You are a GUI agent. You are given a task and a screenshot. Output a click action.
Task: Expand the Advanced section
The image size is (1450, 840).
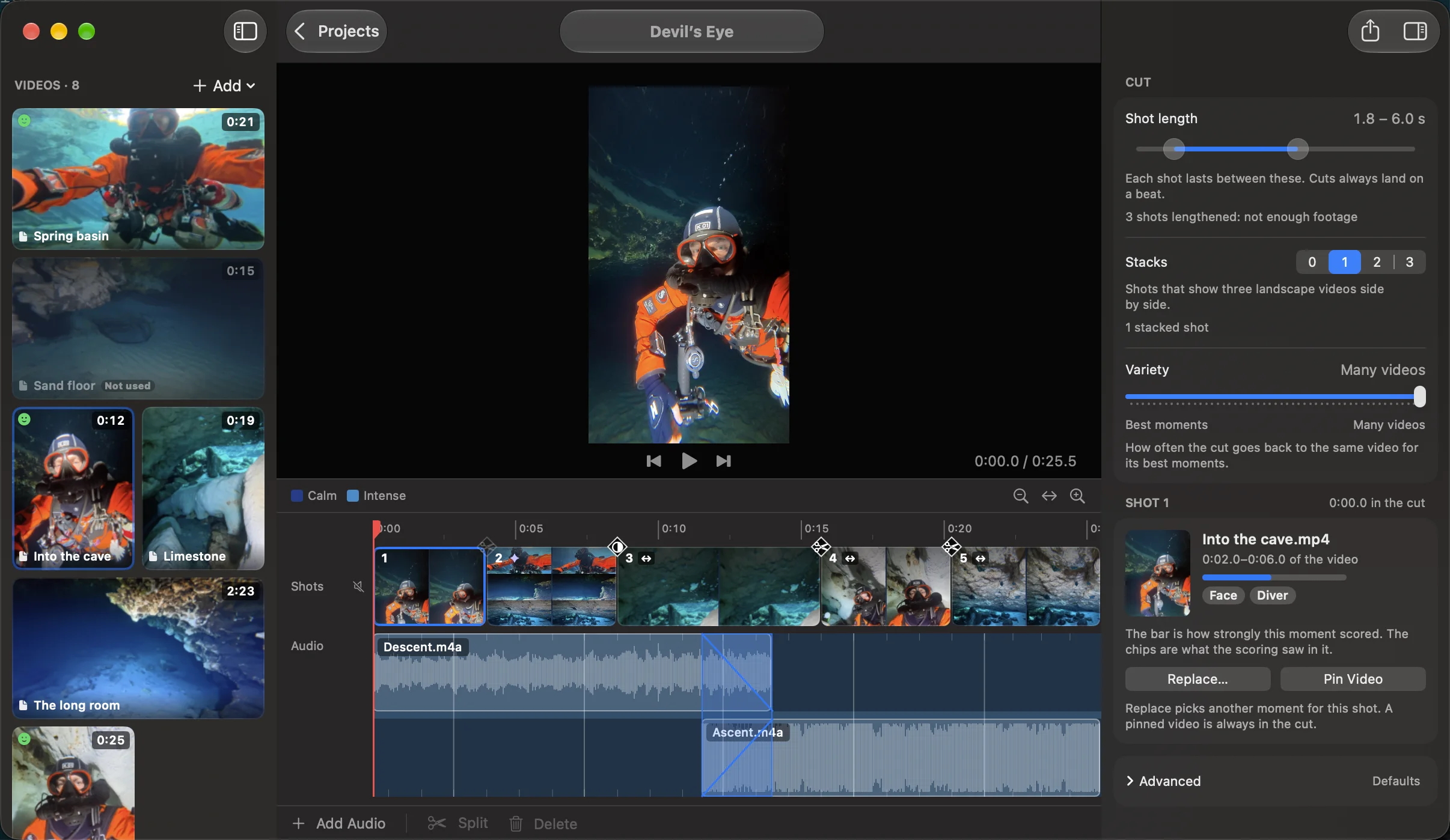tap(1163, 781)
